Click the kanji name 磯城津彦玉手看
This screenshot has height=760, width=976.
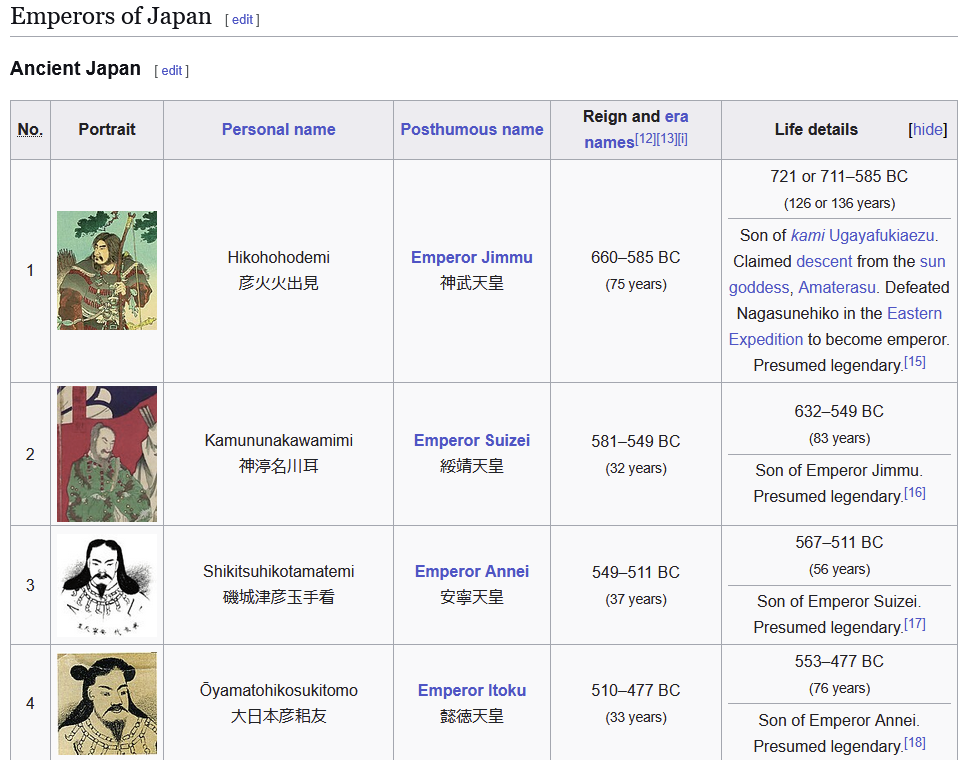(x=278, y=598)
